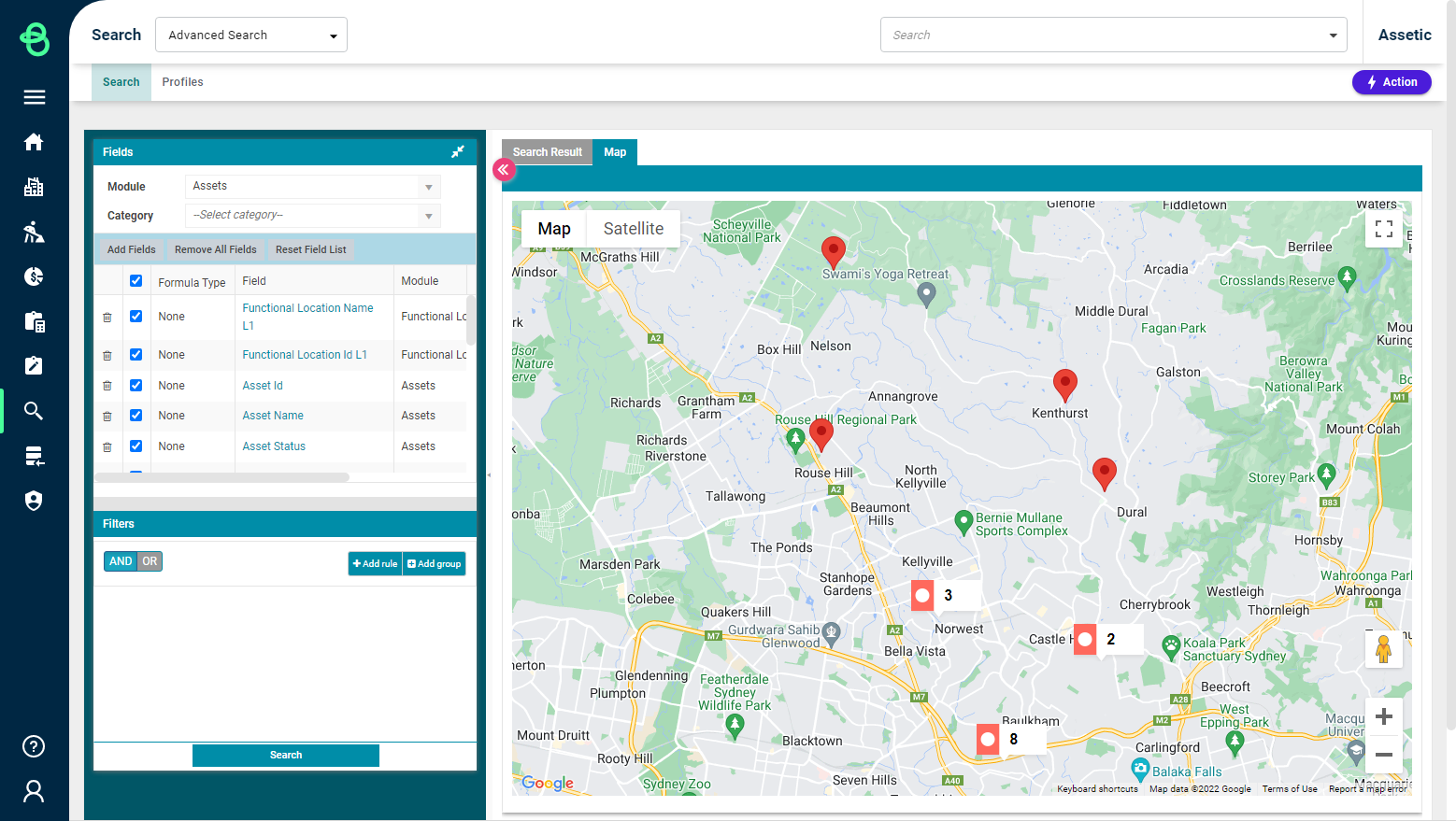Go to the Home icon in sidebar
1456x821 pixels.
pos(34,142)
